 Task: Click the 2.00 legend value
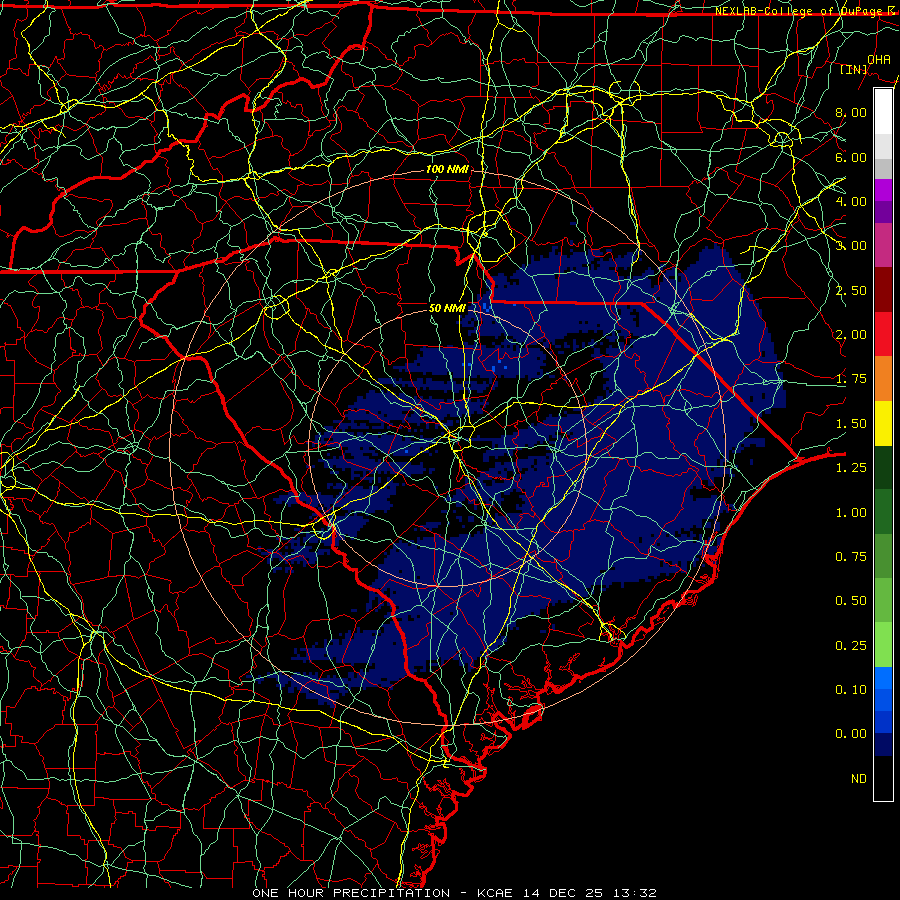pyautogui.click(x=851, y=335)
